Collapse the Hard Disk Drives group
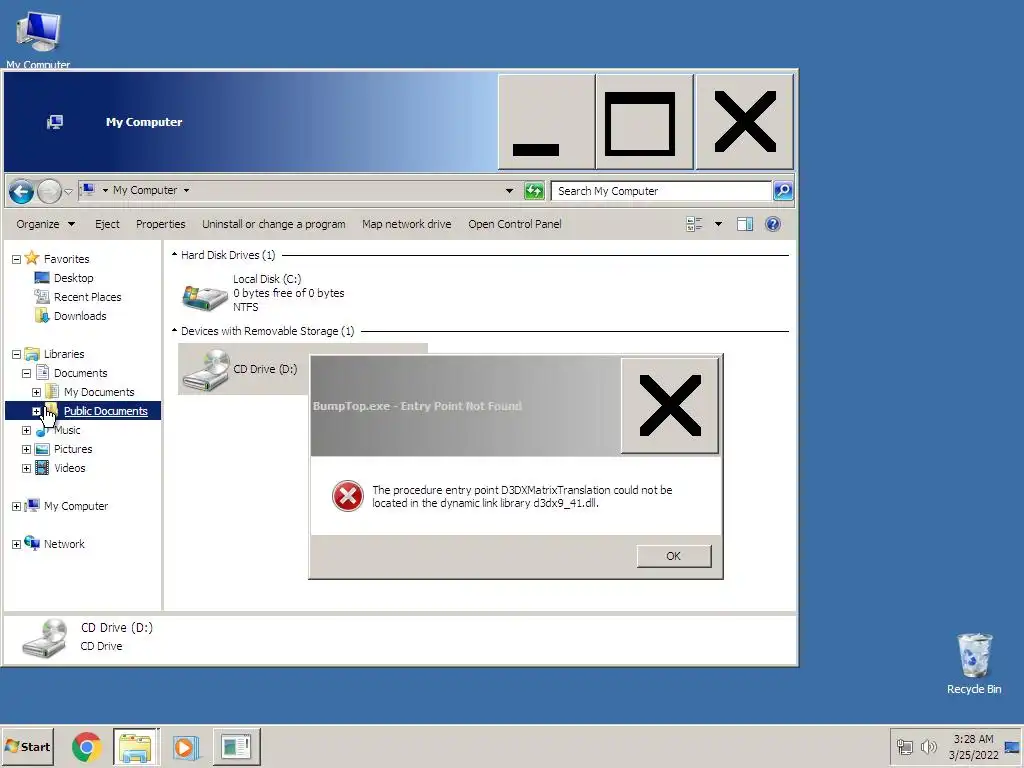1024x768 pixels. [174, 255]
